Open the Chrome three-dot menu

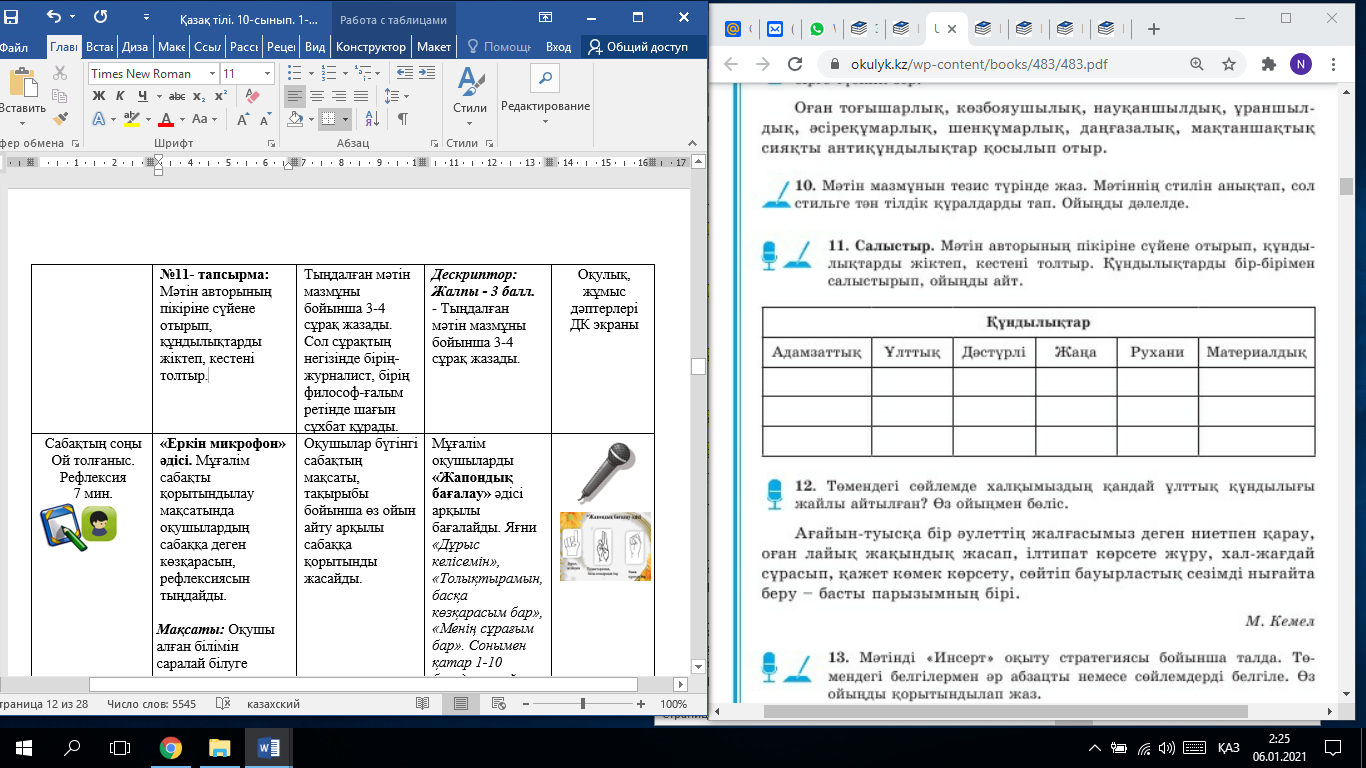tap(1333, 64)
